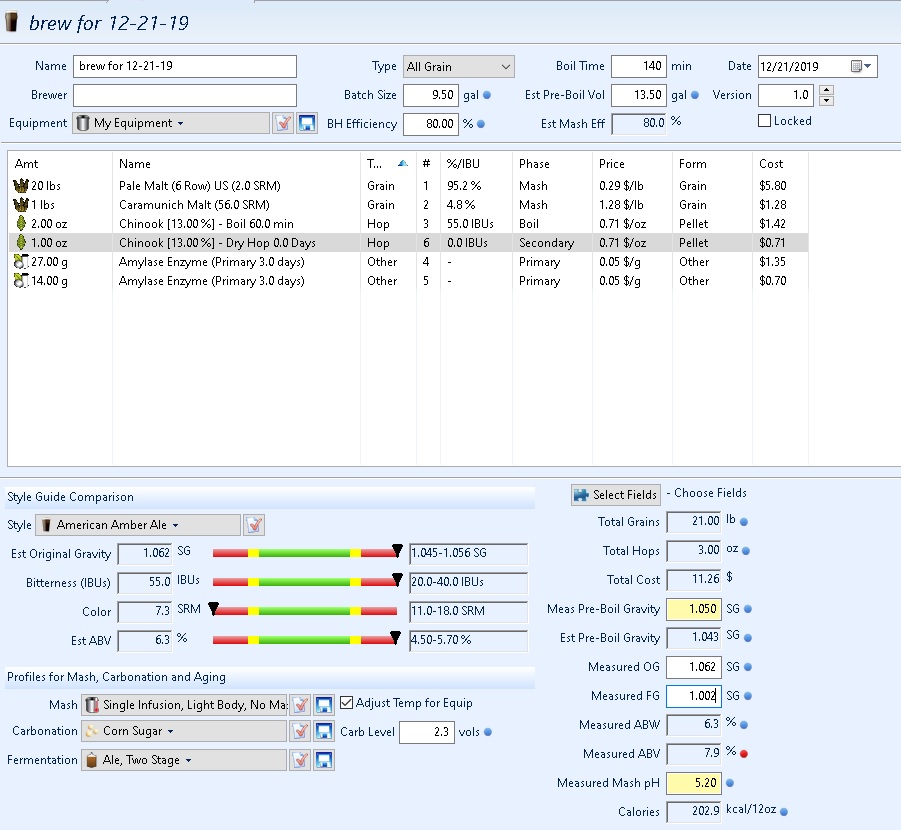Click the blue dot beside Est Pre-Boil Vol

coord(695,95)
